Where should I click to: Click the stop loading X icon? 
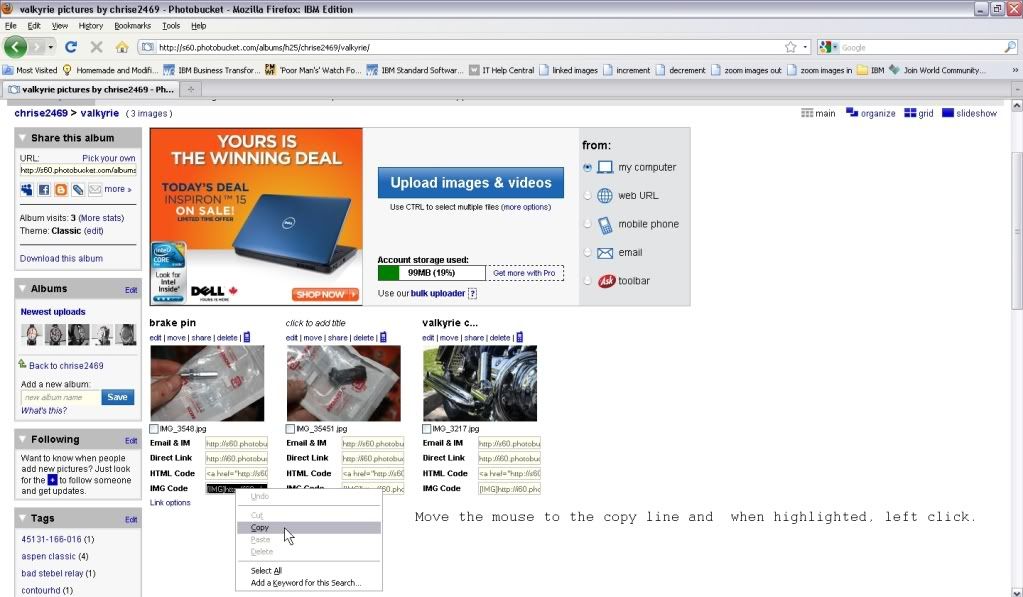[97, 47]
